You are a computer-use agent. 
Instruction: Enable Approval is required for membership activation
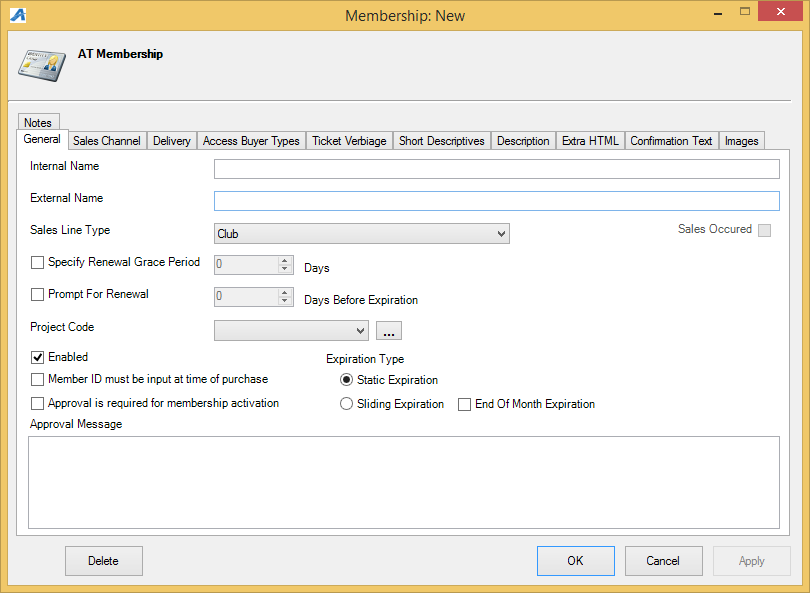(37, 403)
